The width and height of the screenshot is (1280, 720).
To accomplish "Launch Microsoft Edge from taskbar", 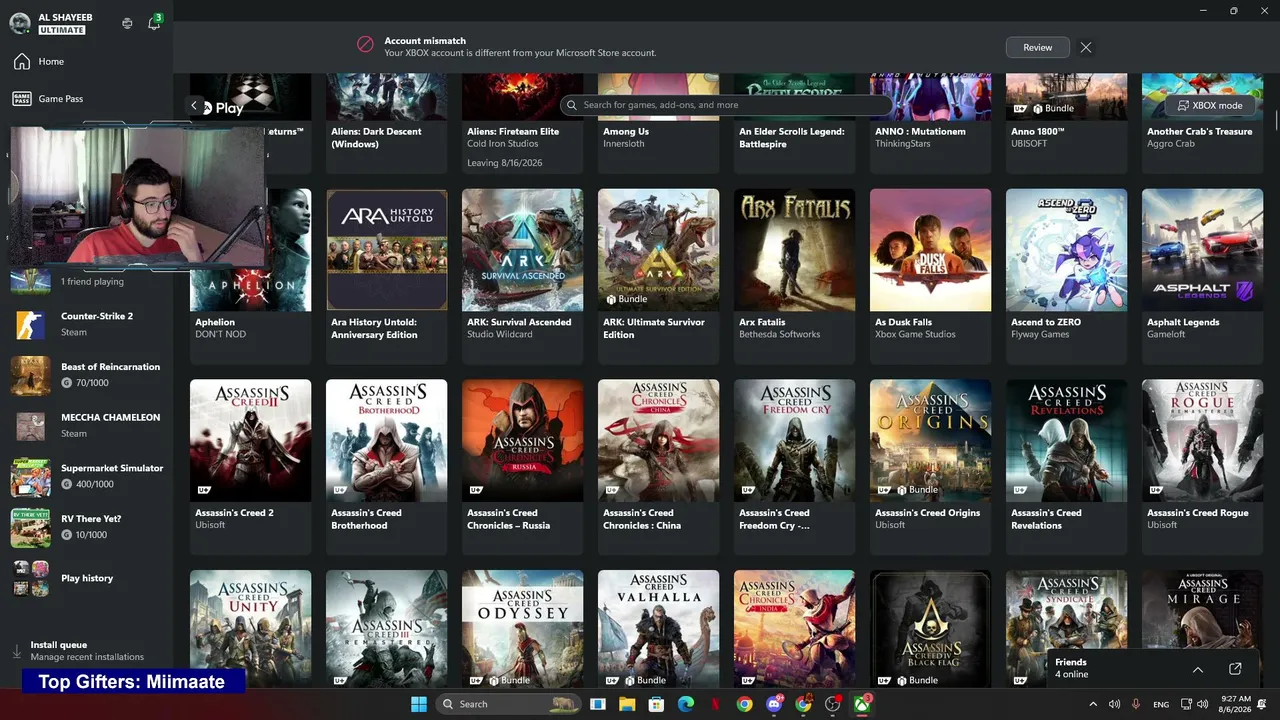I will (686, 704).
